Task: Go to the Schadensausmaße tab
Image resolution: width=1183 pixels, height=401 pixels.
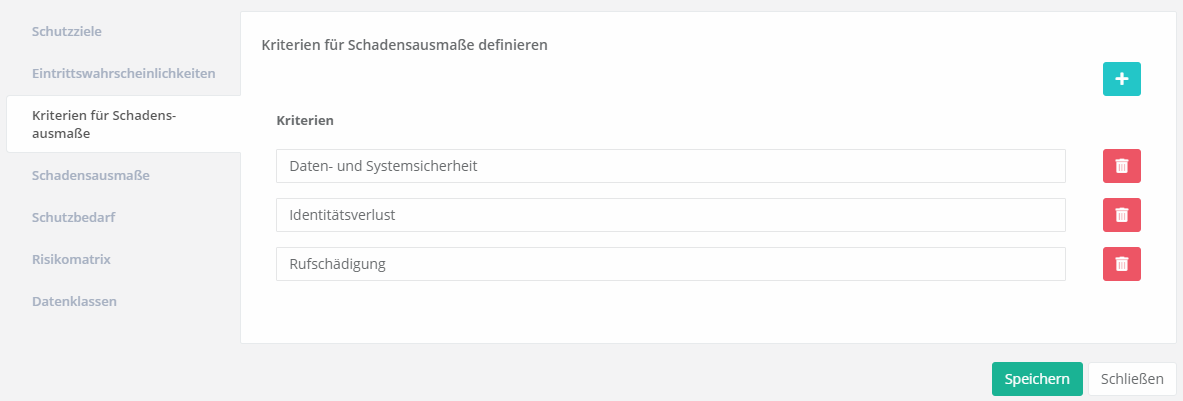Action: (91, 175)
